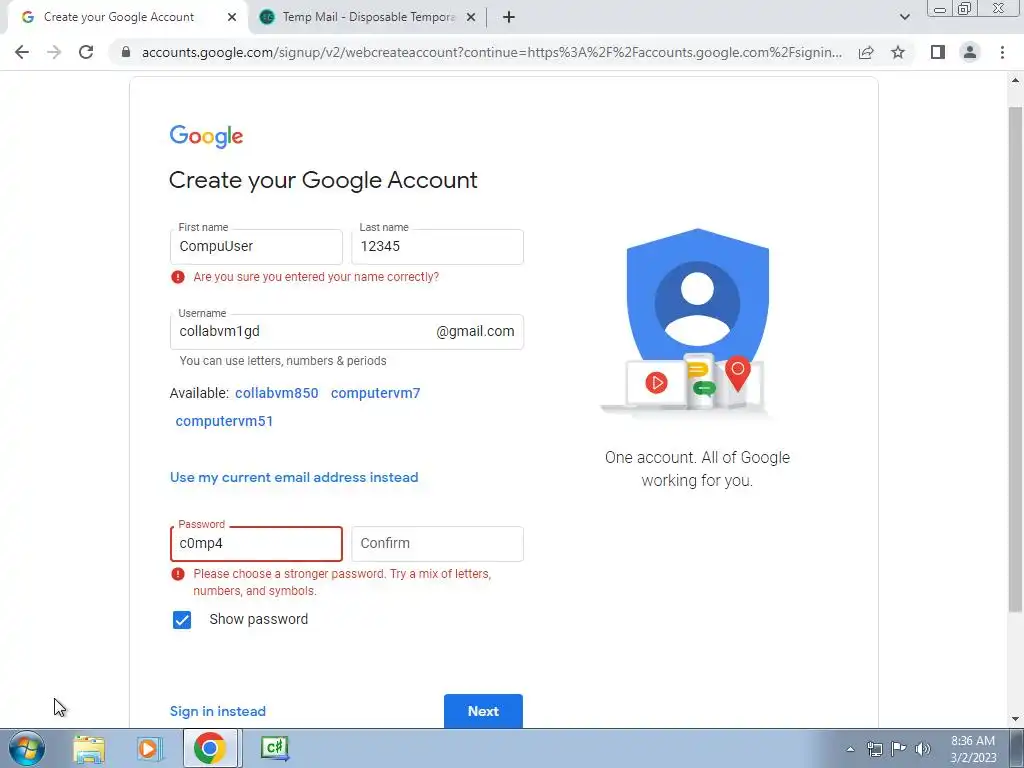This screenshot has width=1024, height=768.
Task: Click the Show desktop strip in taskbar
Action: pos(1017,748)
